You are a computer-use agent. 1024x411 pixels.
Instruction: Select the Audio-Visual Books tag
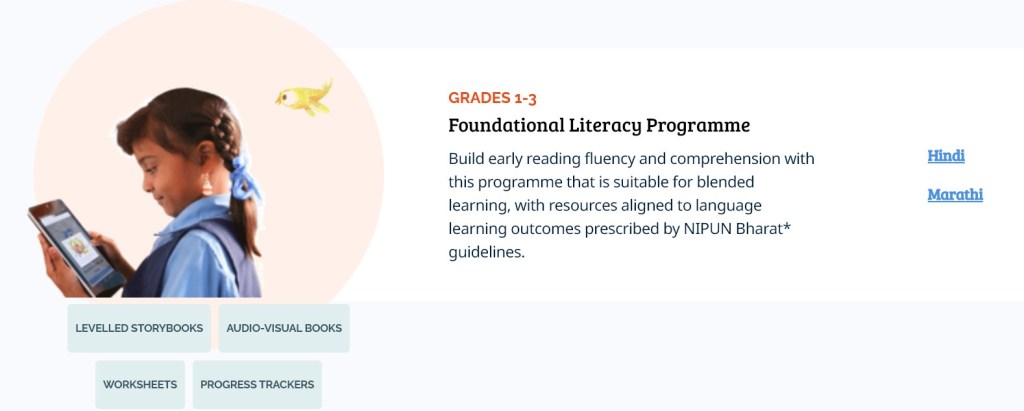tap(284, 328)
